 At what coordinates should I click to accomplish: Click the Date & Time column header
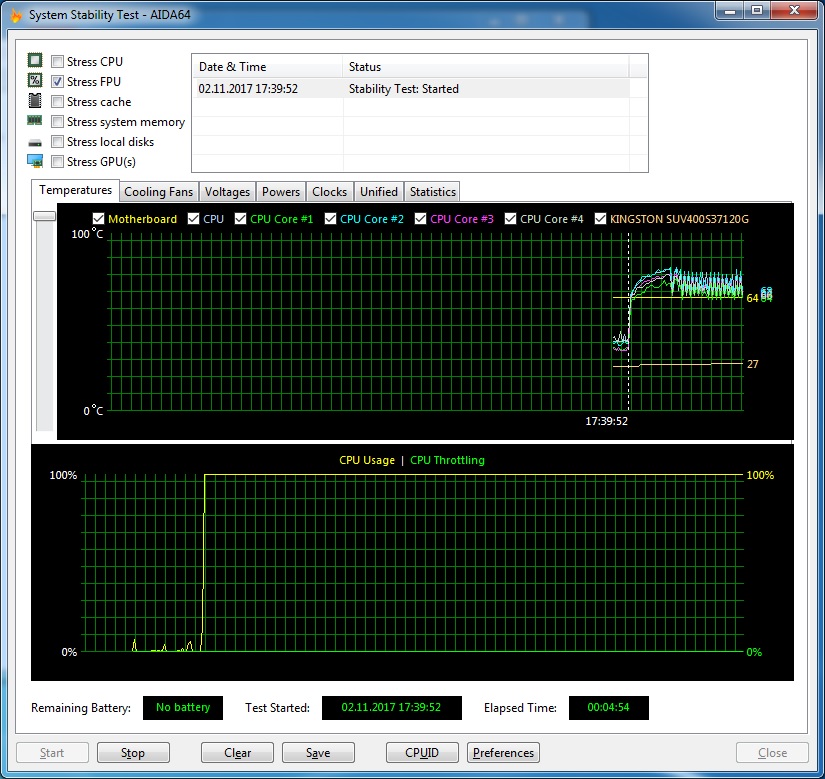click(x=267, y=67)
